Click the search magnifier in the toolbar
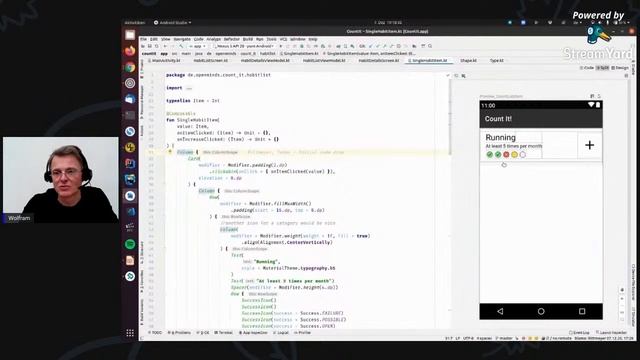Image resolution: width=640 pixels, height=360 pixels. (x=430, y=46)
